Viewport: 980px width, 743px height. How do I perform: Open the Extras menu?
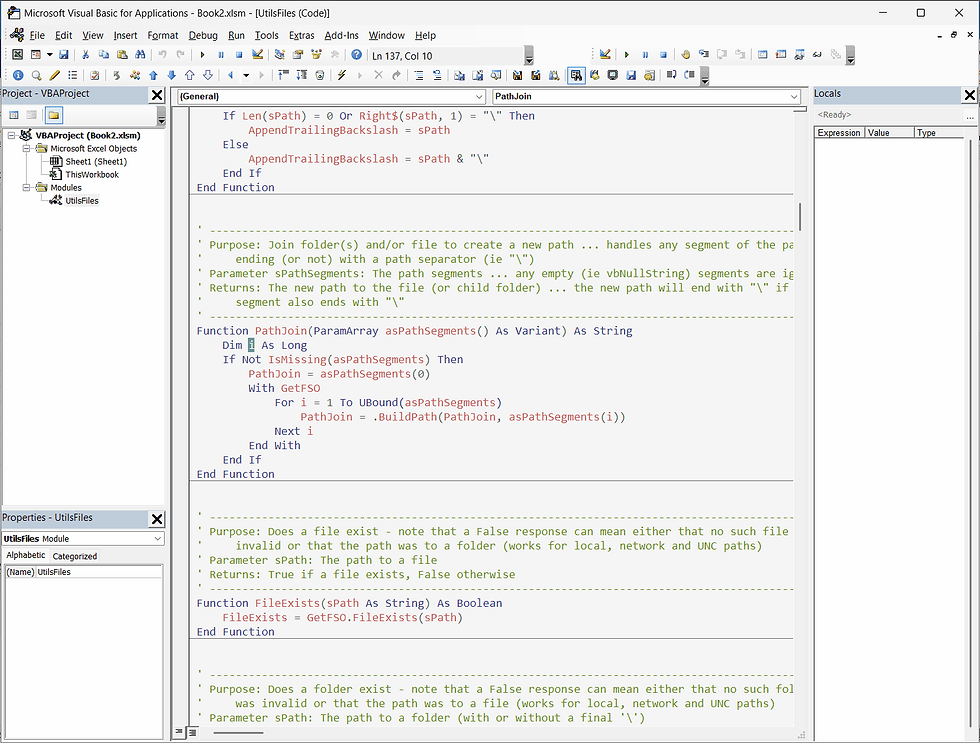coord(301,36)
